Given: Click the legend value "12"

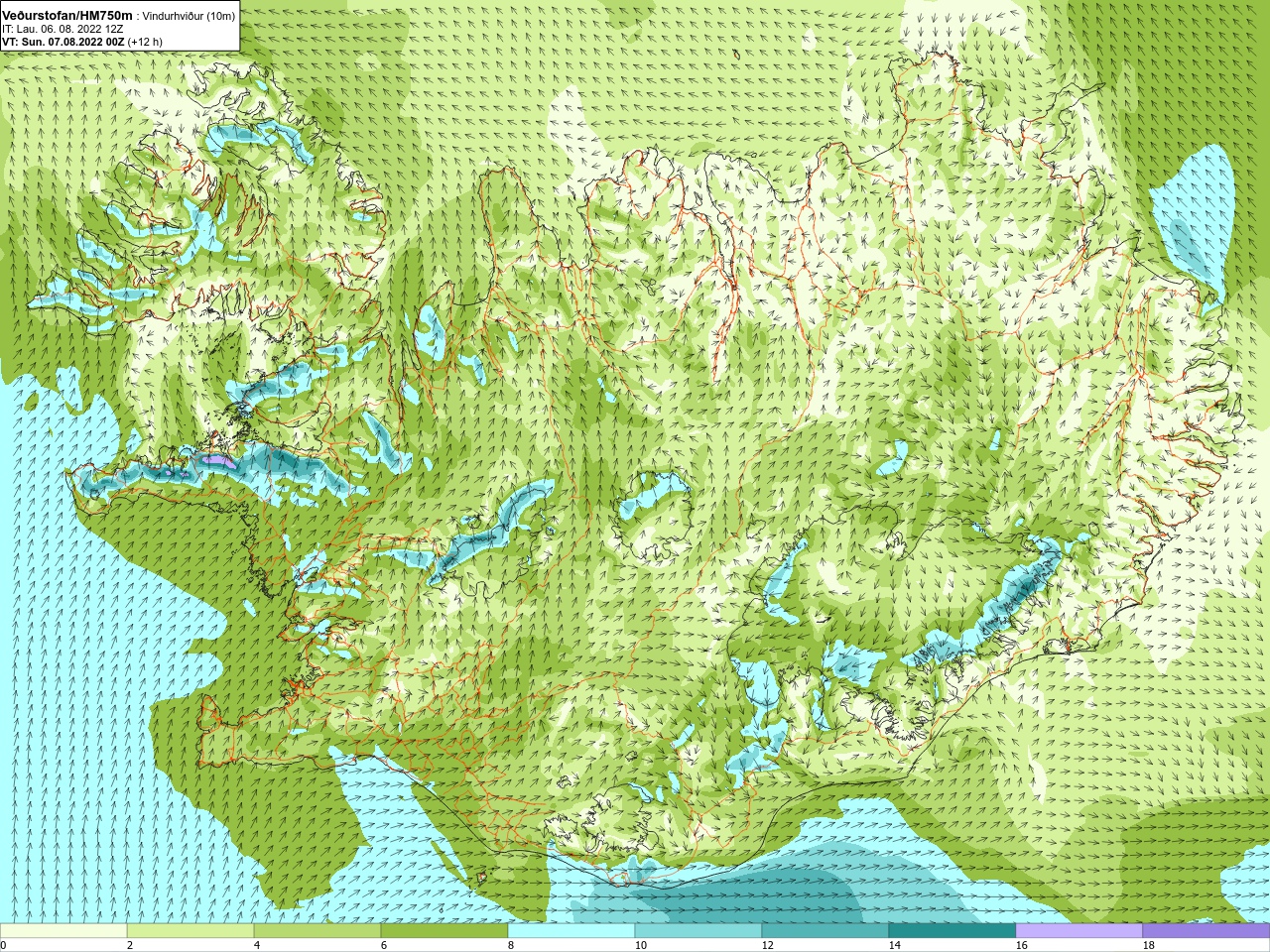Looking at the screenshot, I should point(767,945).
